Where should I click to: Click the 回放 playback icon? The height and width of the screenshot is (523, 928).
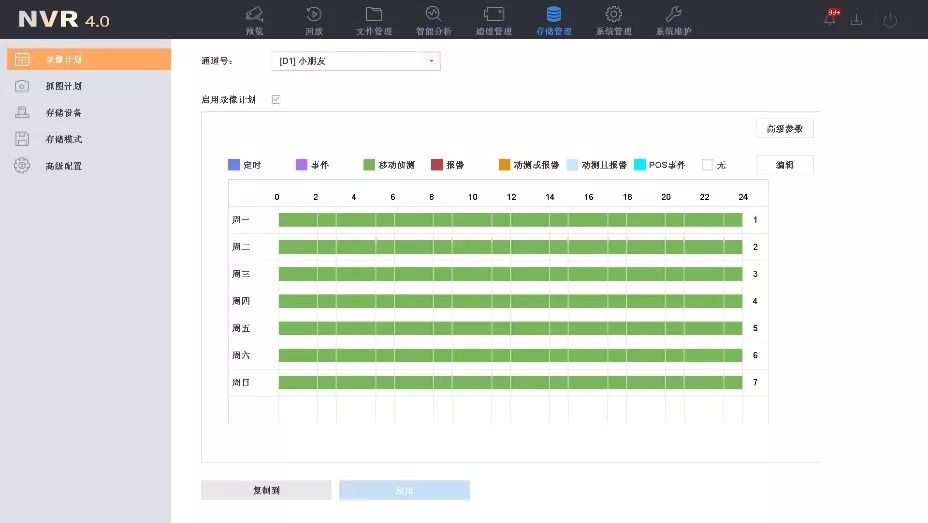[x=314, y=15]
